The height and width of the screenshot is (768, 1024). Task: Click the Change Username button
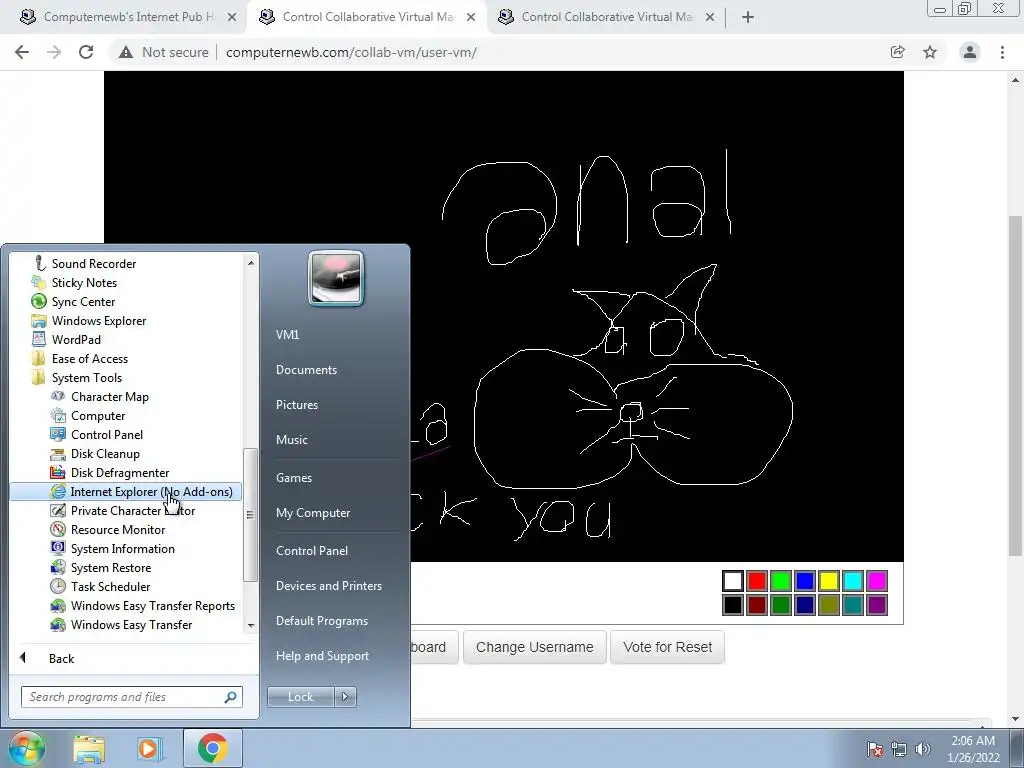[534, 647]
